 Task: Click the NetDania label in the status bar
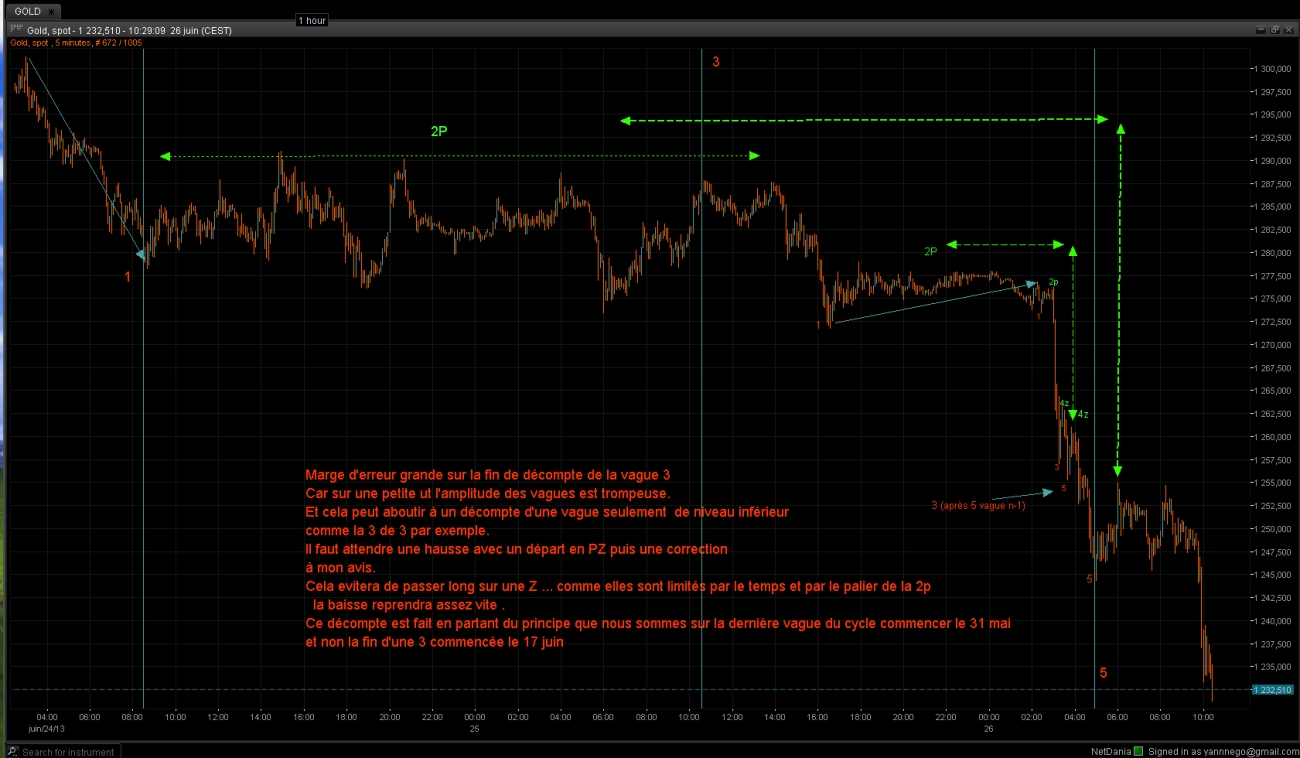click(1111, 751)
